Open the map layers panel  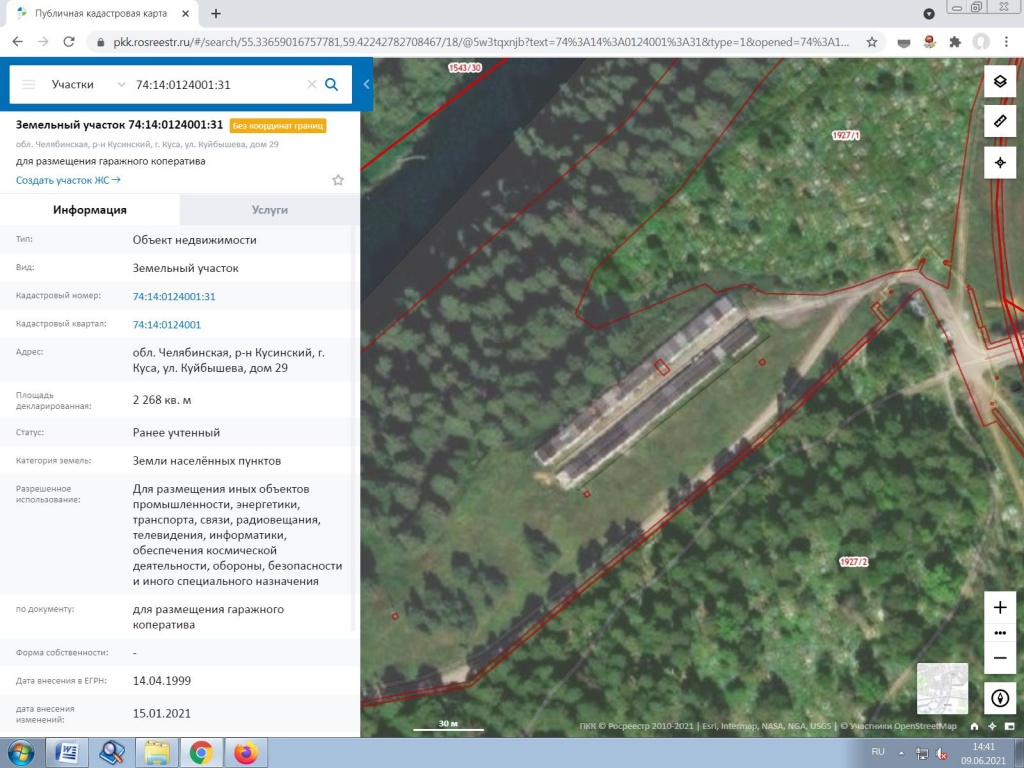[x=1000, y=82]
